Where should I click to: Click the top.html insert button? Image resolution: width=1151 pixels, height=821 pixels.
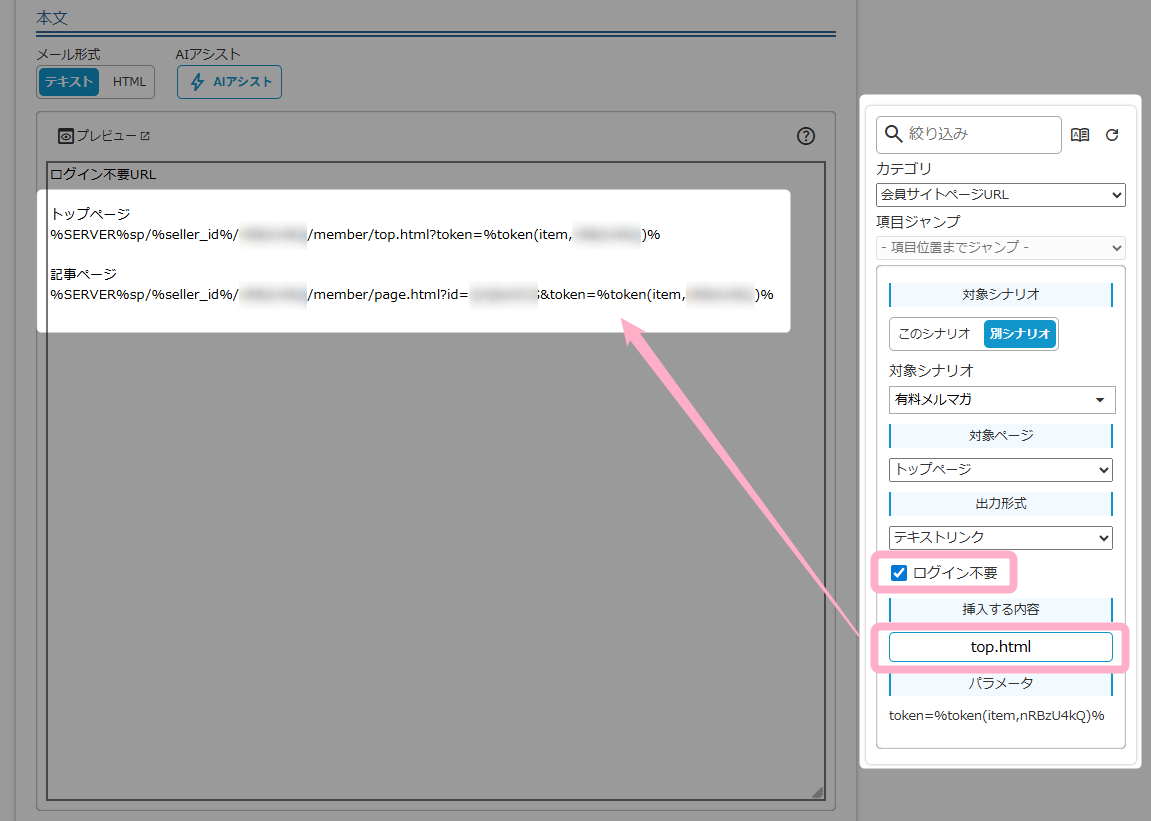coord(1000,647)
